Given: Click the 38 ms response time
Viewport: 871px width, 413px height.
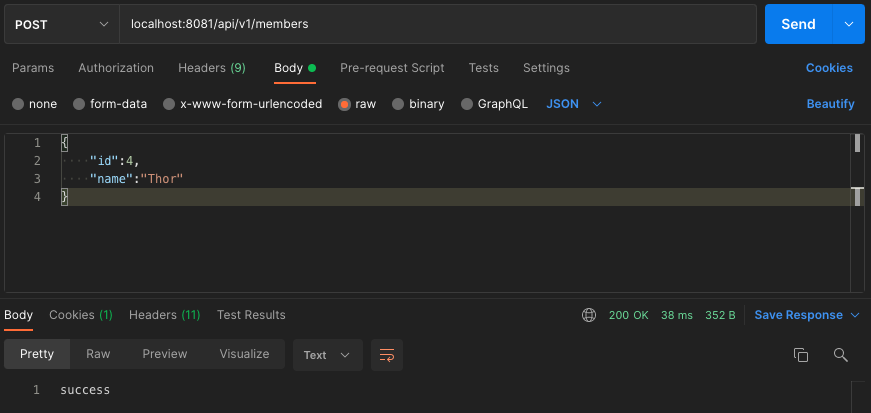Looking at the screenshot, I should click(677, 315).
